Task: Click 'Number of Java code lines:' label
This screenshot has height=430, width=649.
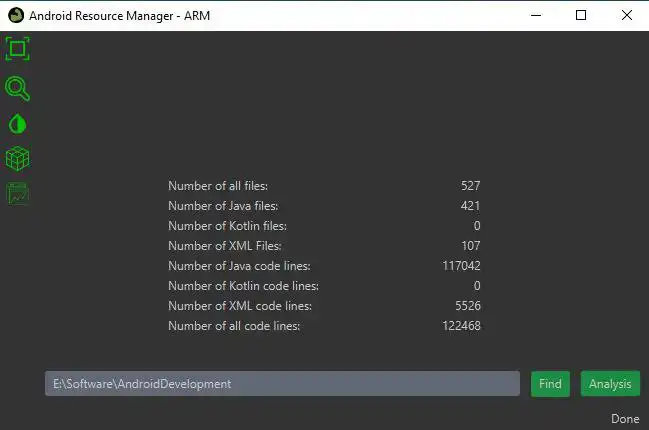Action: pos(239,266)
